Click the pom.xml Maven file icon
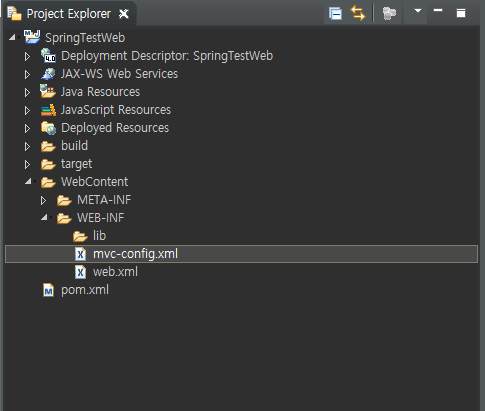This screenshot has width=485, height=411. (49, 290)
